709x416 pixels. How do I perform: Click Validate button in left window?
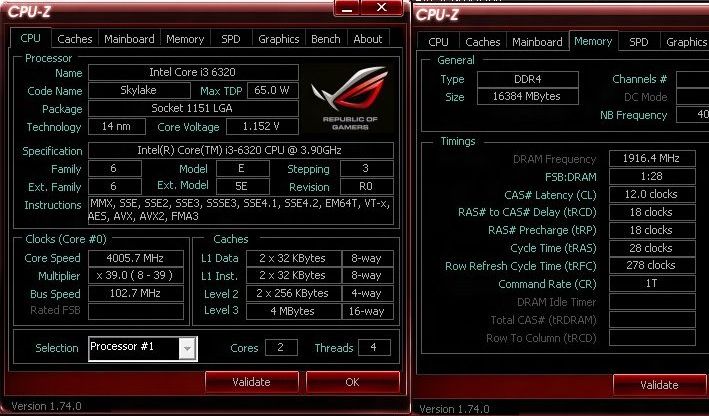point(251,382)
